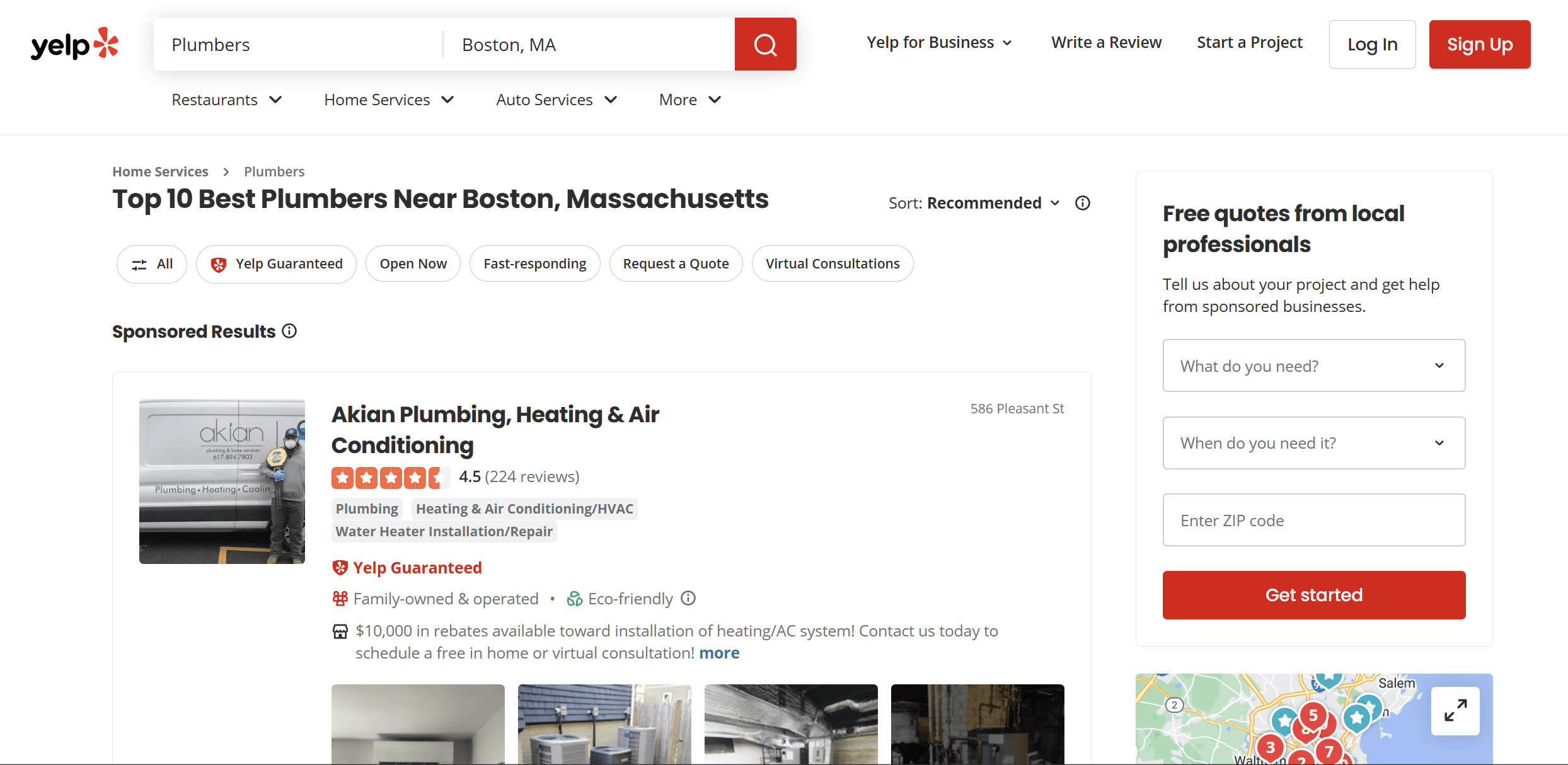This screenshot has width=1568, height=765.
Task: Open the first gallery photo of wall unit
Action: click(418, 724)
